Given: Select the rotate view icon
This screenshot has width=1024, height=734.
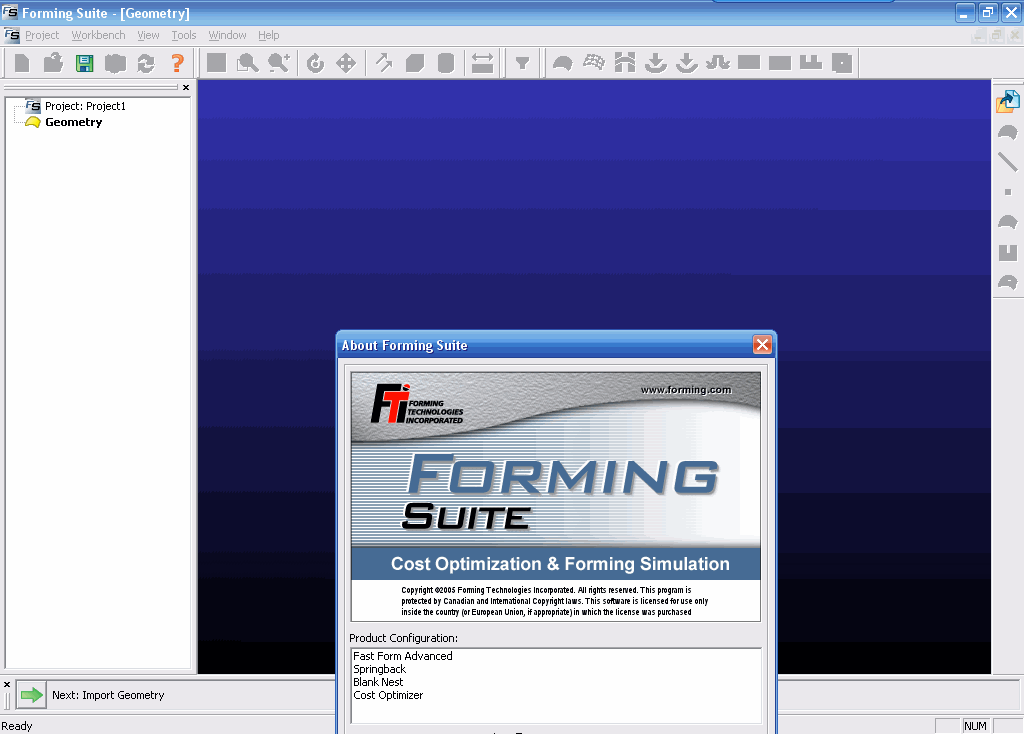Looking at the screenshot, I should click(315, 63).
